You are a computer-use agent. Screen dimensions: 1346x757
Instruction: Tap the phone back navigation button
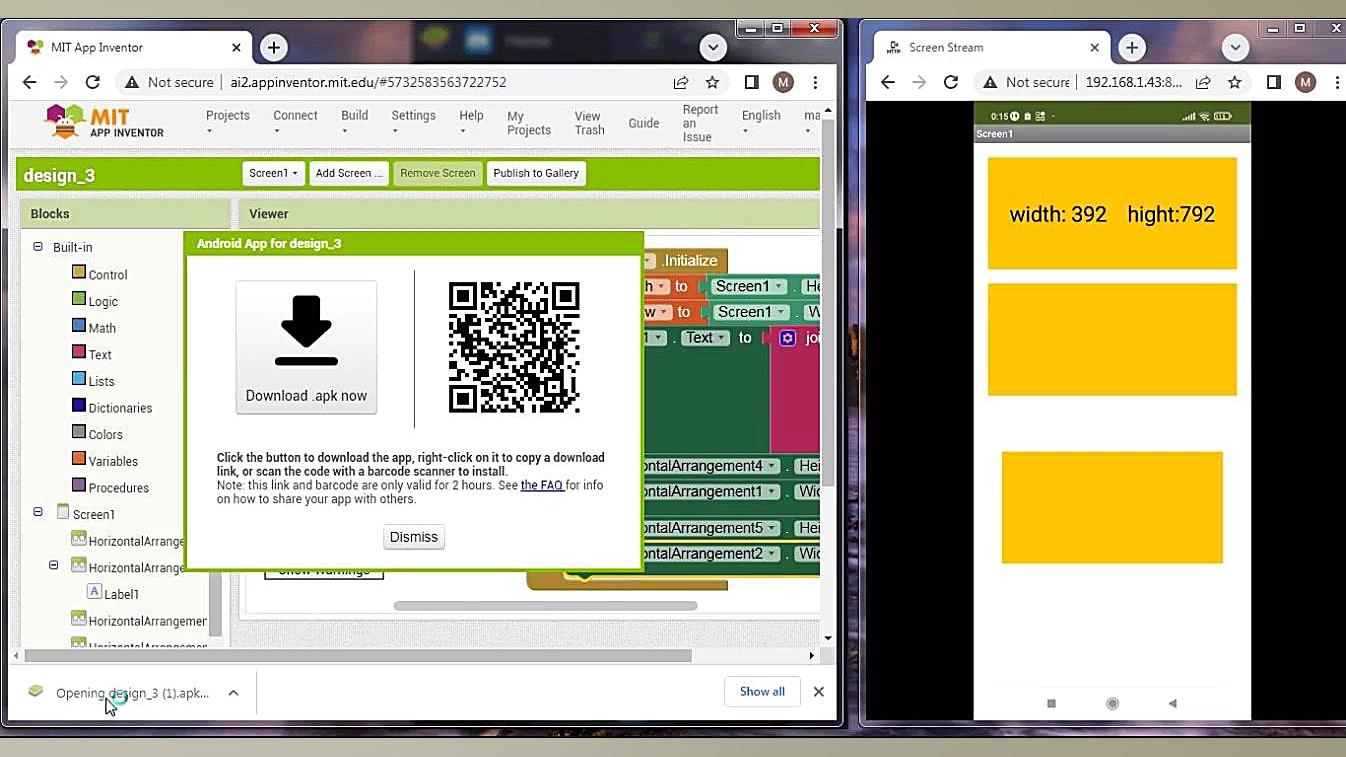(x=1172, y=703)
